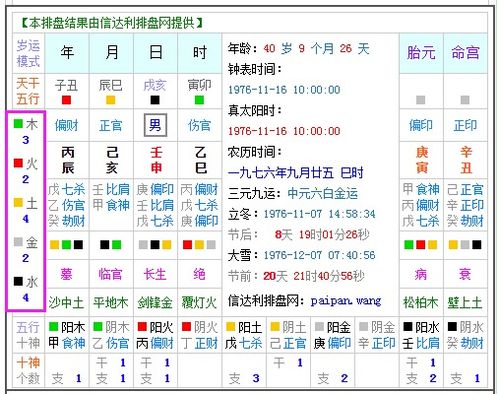
Task: Click the 真太阳时 label
Action: [x=255, y=111]
